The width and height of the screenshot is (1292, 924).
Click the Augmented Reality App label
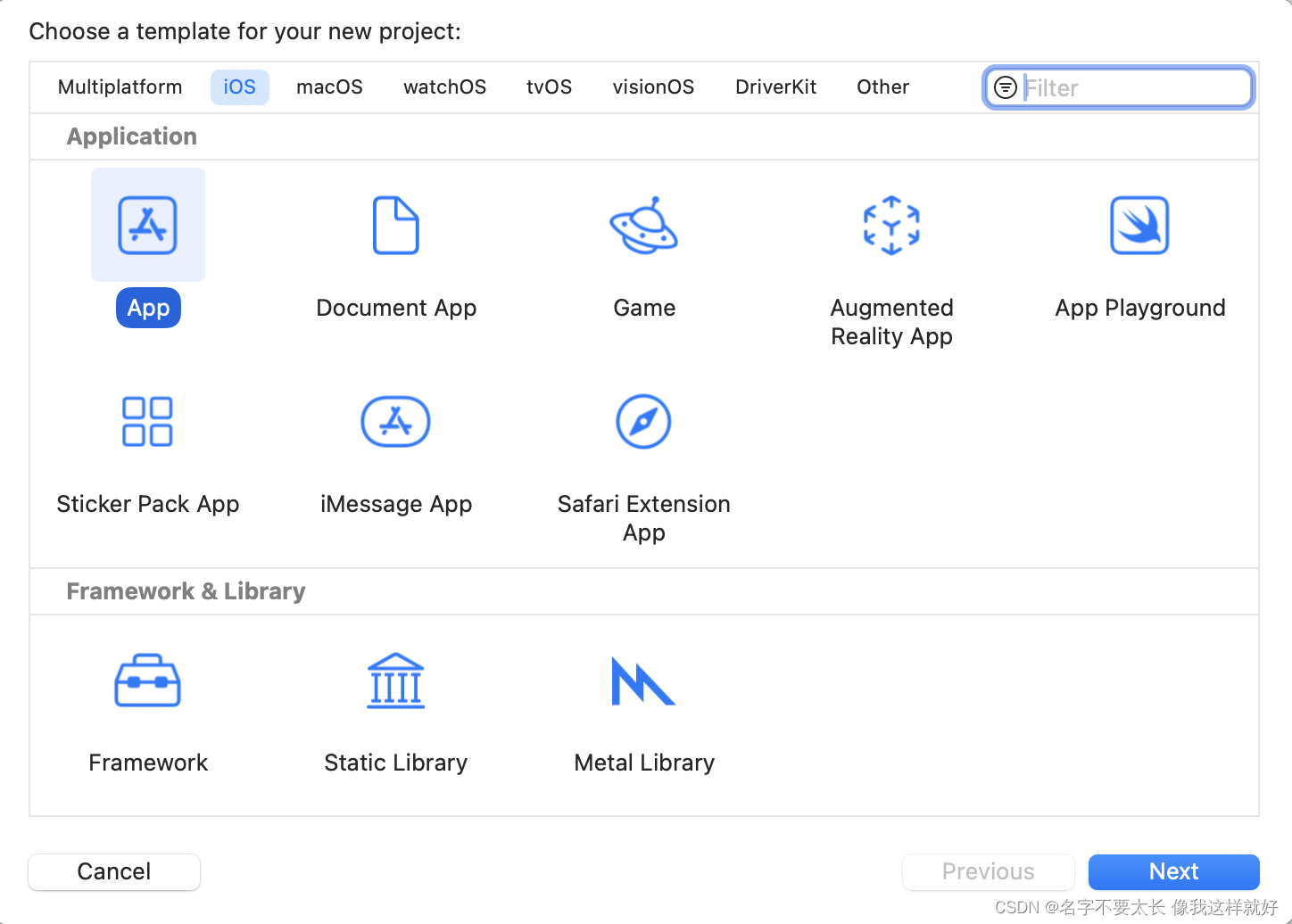coord(891,322)
